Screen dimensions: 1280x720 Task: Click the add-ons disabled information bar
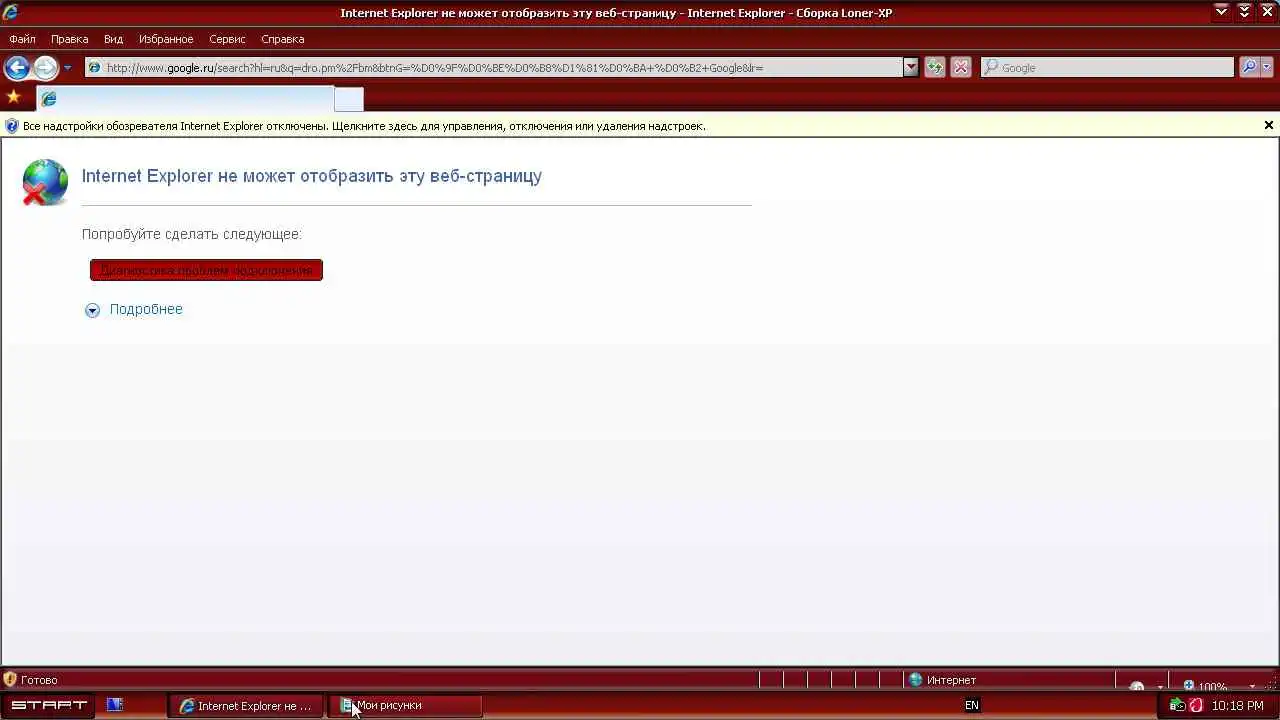pyautogui.click(x=640, y=126)
